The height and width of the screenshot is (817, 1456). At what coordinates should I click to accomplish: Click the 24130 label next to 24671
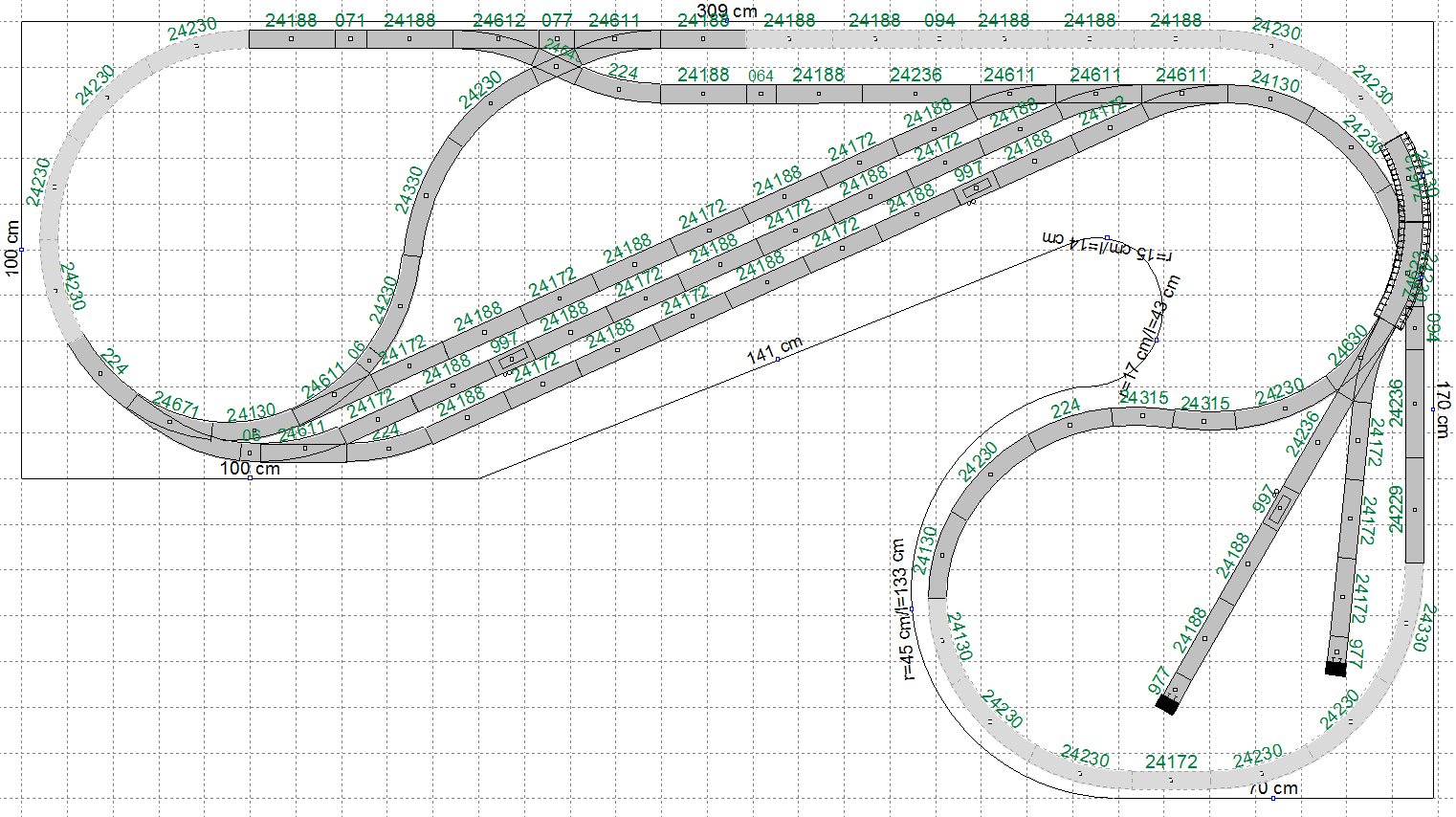pos(252,413)
